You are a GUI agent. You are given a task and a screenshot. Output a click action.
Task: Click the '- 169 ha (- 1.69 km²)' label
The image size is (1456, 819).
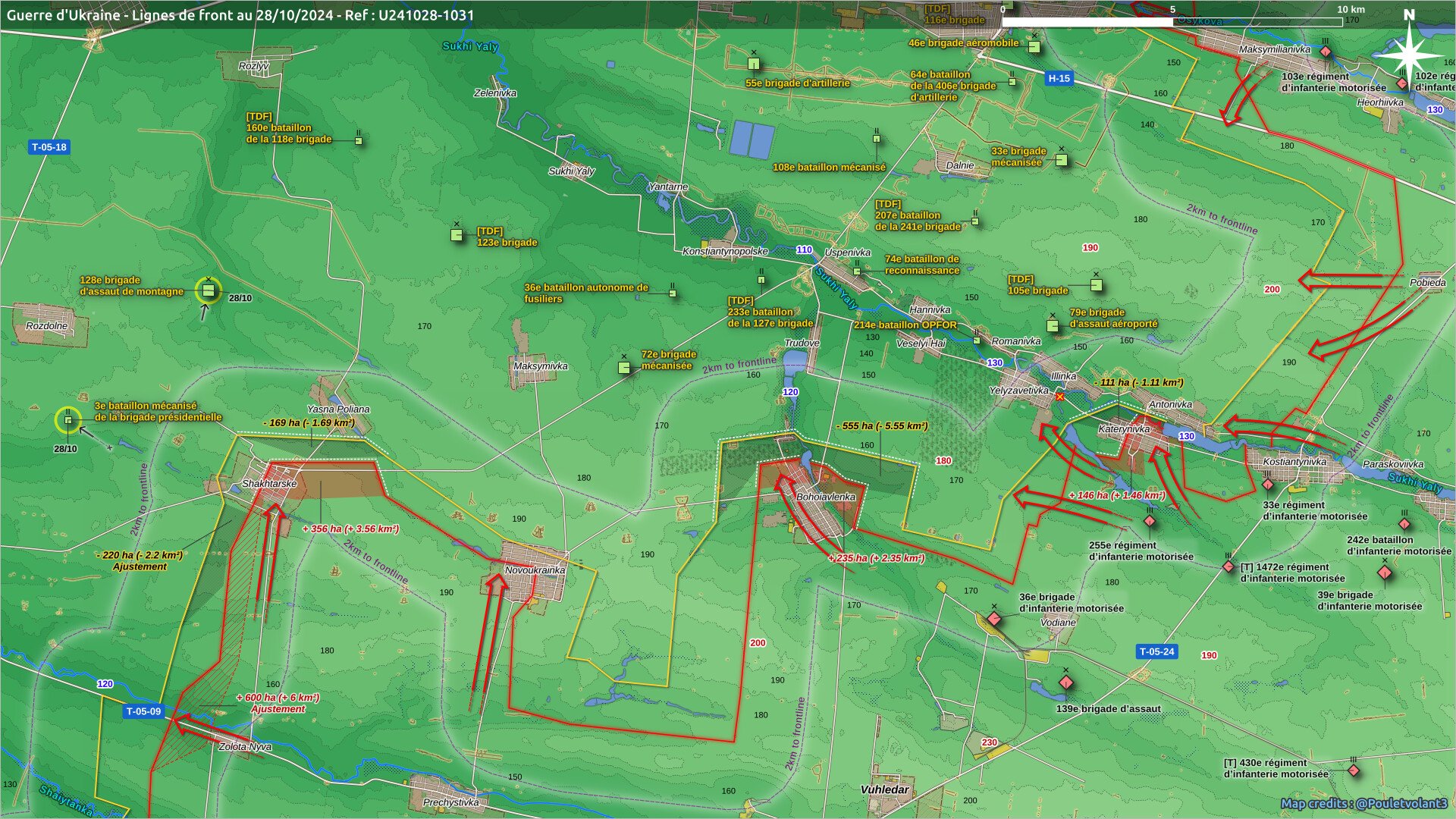pos(309,423)
